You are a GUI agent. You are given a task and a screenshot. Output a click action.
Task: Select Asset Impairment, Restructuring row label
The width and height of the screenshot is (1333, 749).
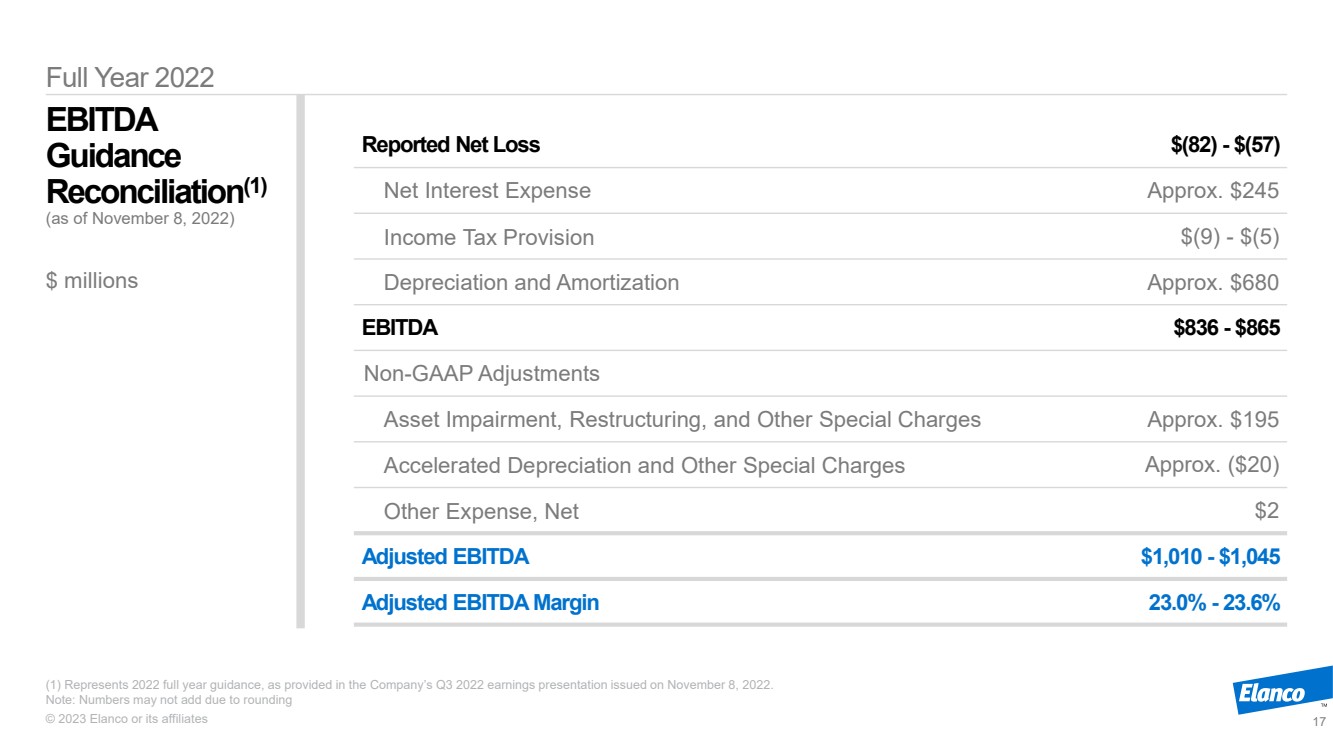(x=682, y=420)
